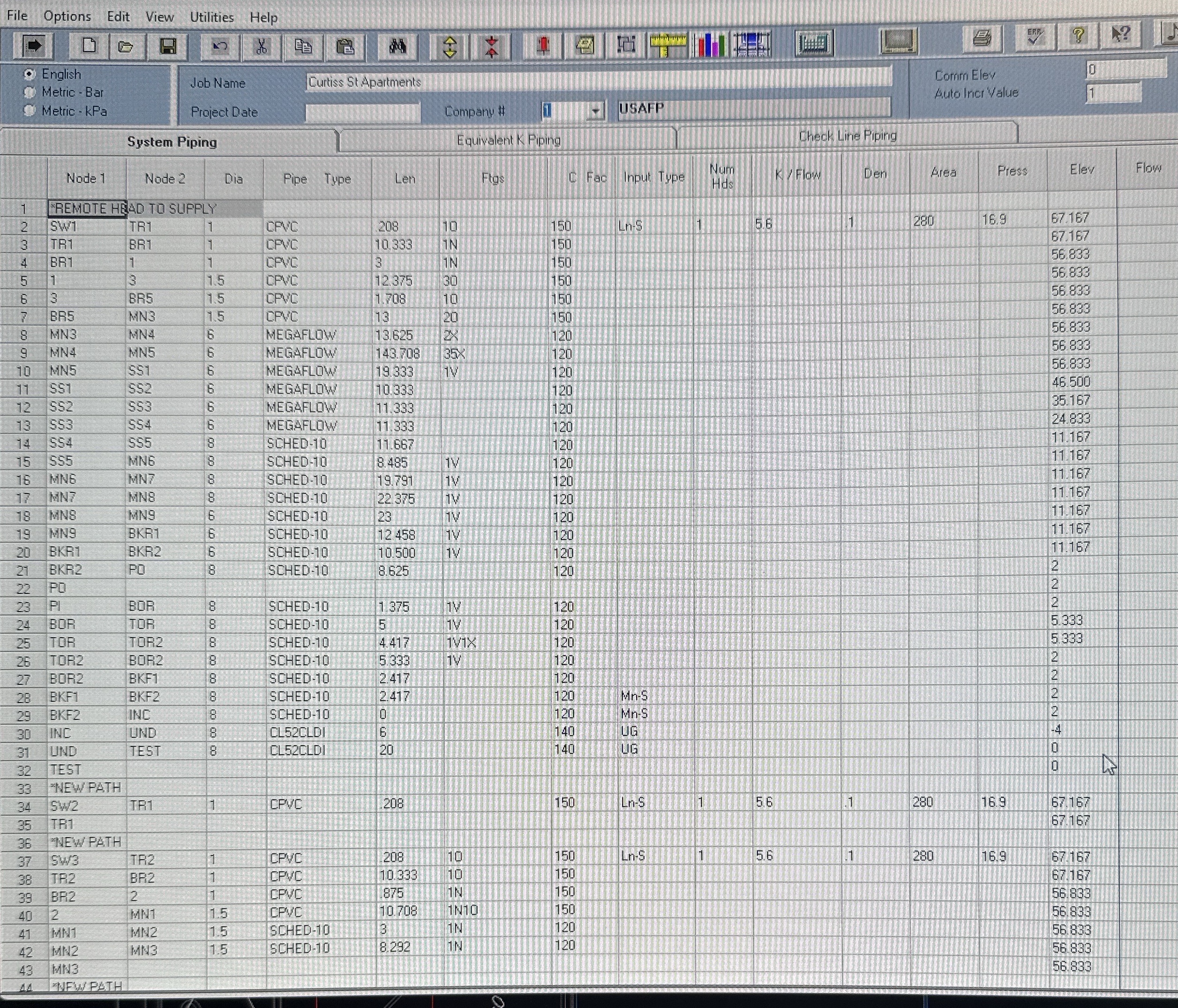The image size is (1178, 1008).
Task: Switch to the Check Line Piping tab
Action: pyautogui.click(x=847, y=136)
